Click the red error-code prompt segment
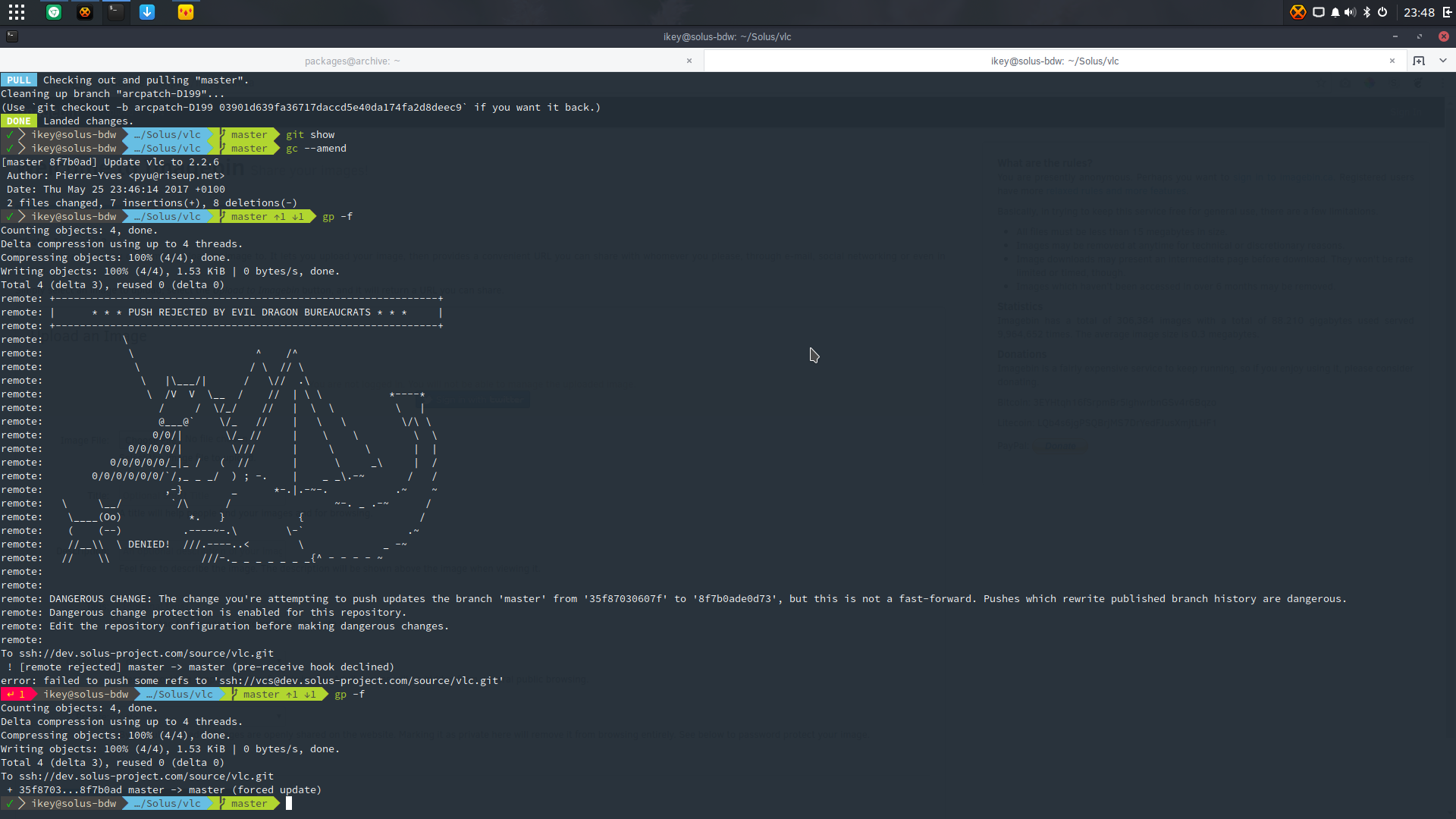This screenshot has width=1456, height=819. tap(17, 694)
